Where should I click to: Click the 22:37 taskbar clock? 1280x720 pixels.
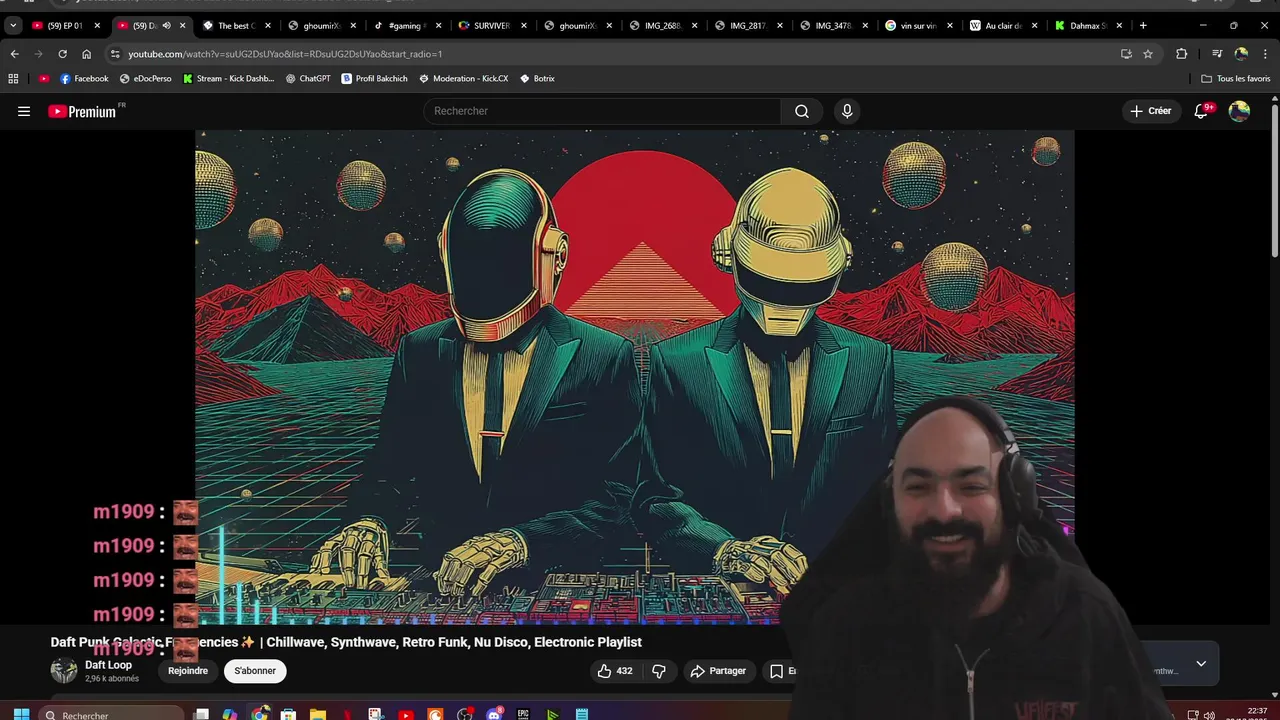pyautogui.click(x=1257, y=712)
